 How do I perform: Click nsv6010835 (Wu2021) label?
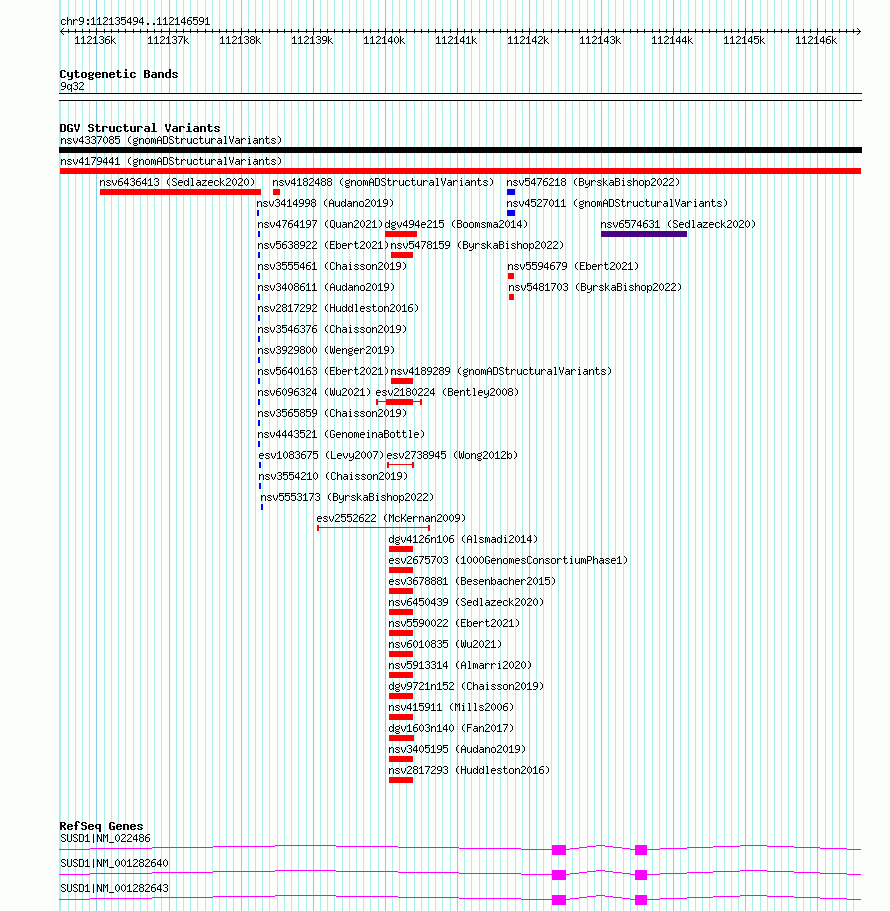coord(445,643)
